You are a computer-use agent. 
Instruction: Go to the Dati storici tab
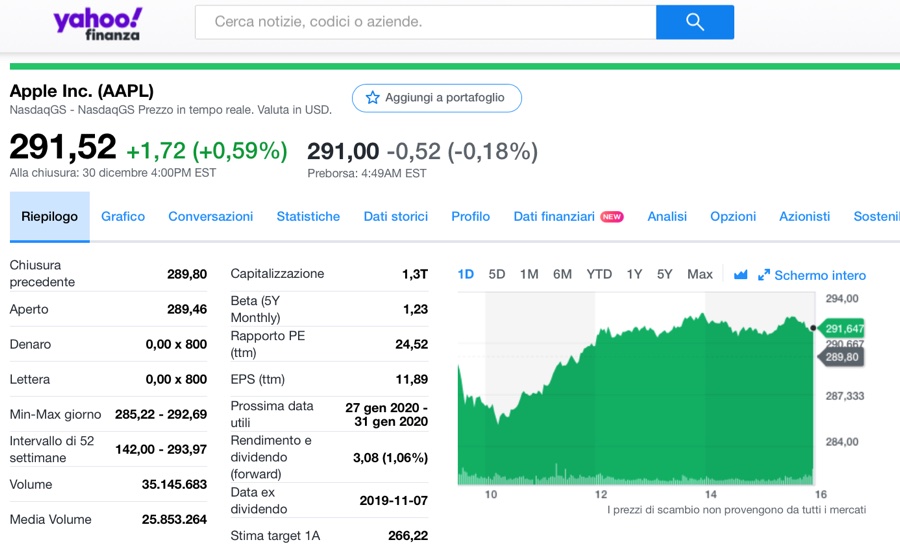(395, 216)
